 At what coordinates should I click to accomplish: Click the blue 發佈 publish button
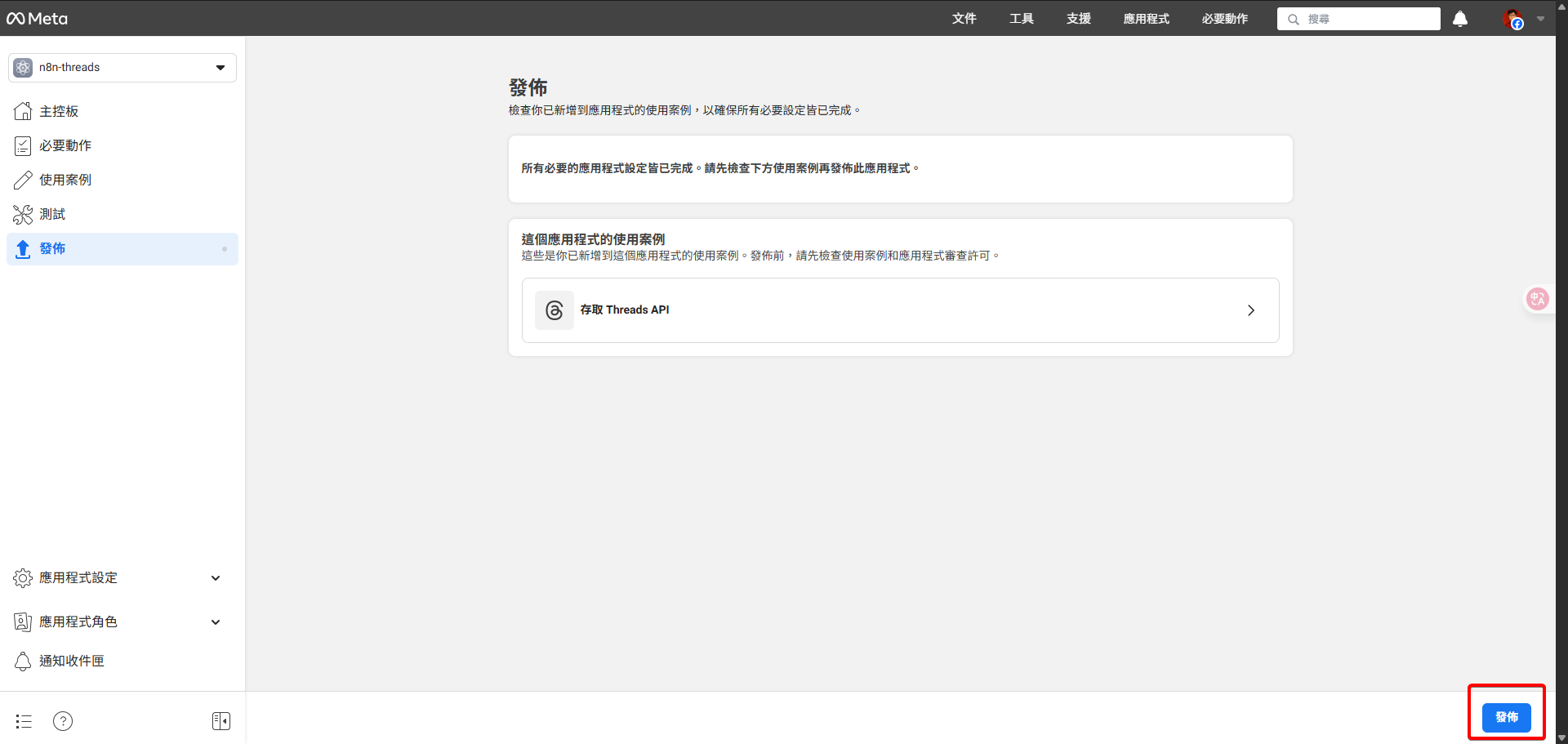[1507, 717]
